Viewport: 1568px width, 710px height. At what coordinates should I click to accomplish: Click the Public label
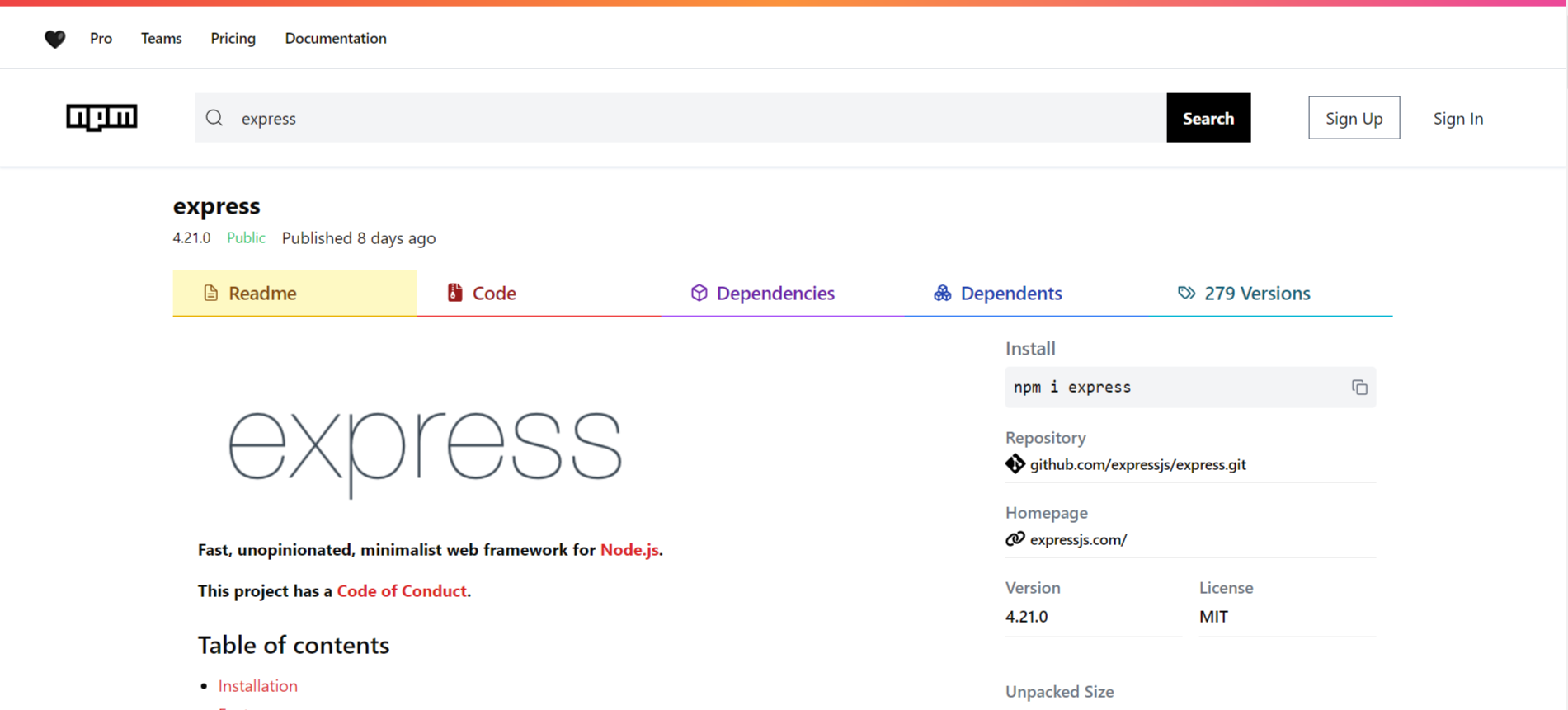pos(246,237)
